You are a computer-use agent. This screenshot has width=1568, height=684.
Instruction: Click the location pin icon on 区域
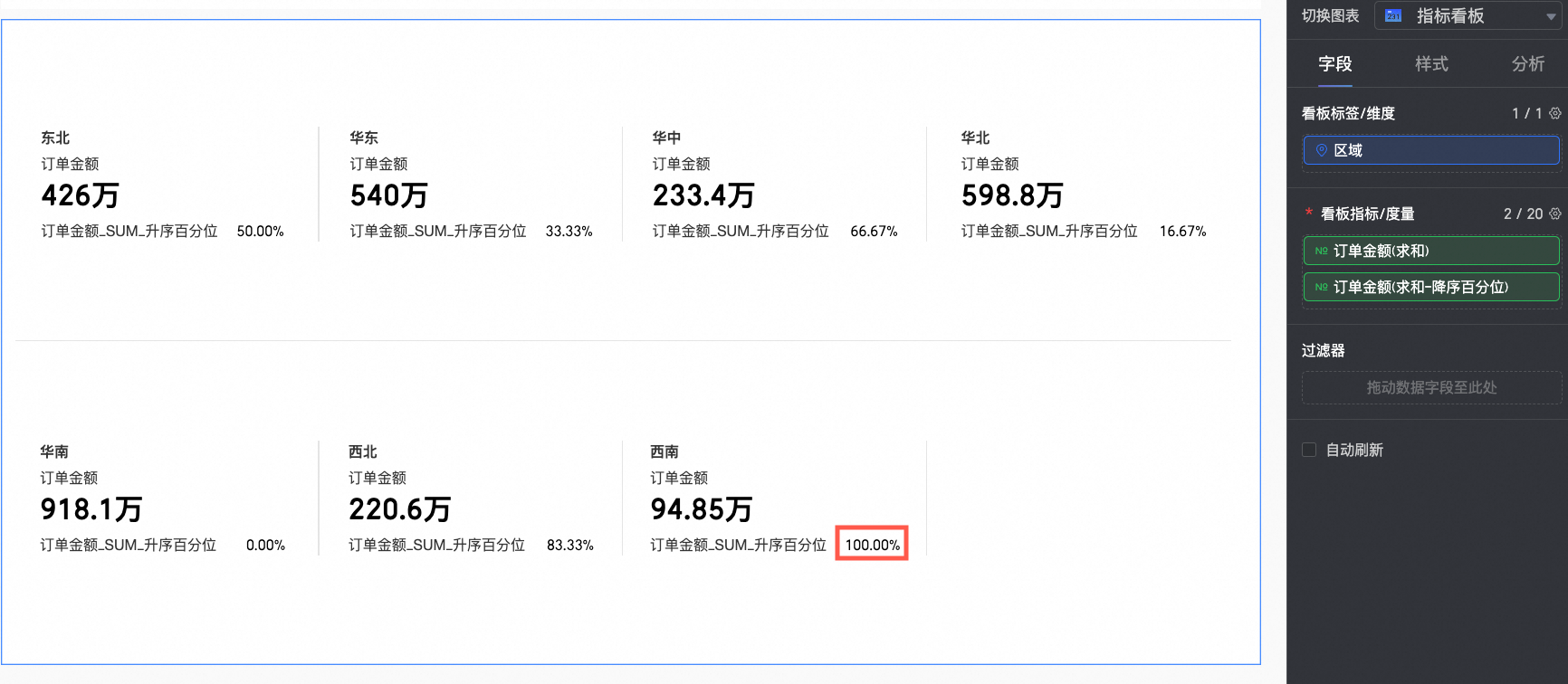click(x=1322, y=150)
